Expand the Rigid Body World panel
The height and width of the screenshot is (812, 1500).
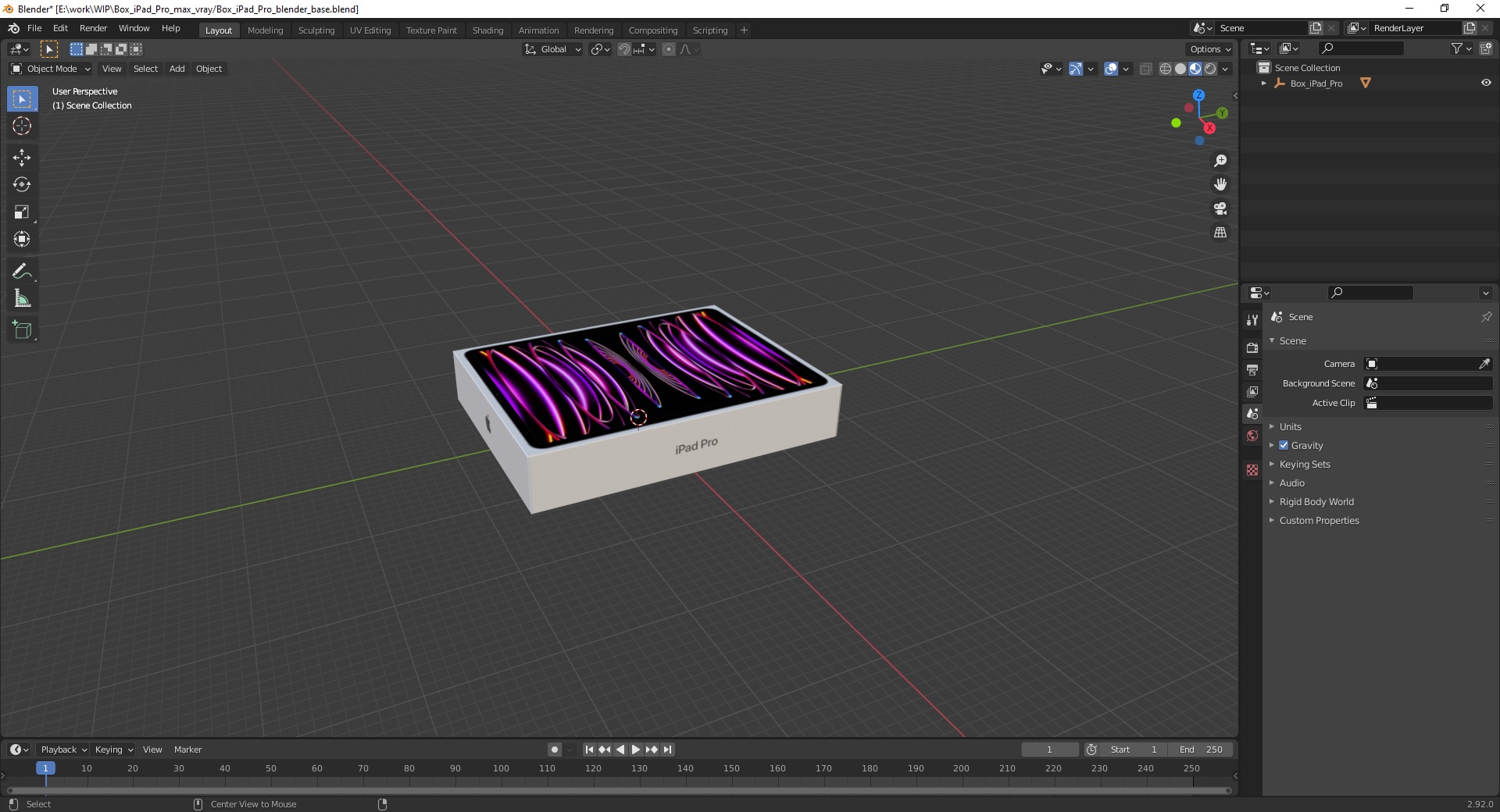coord(1316,501)
